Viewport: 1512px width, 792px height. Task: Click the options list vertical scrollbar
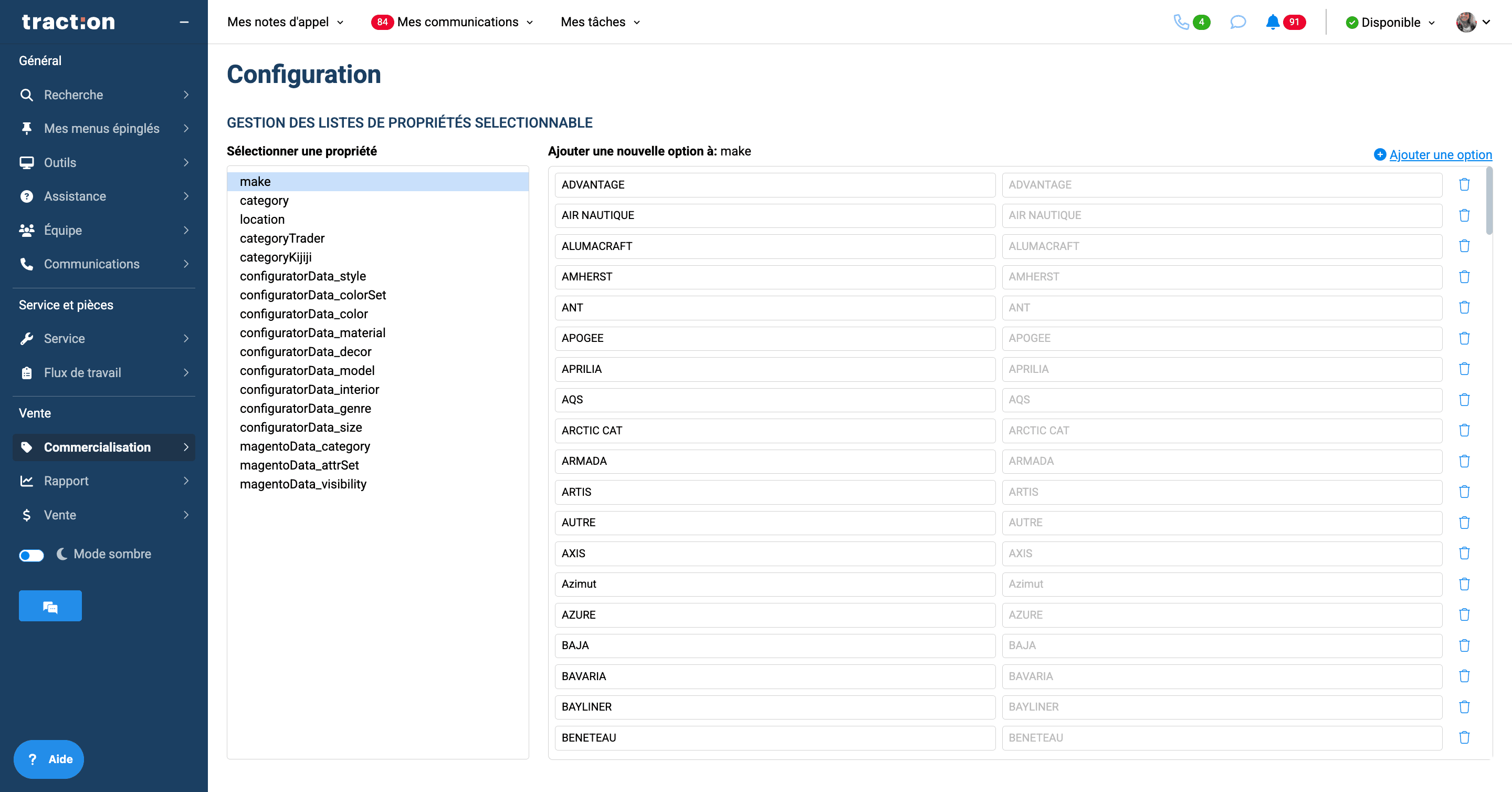tap(1488, 201)
